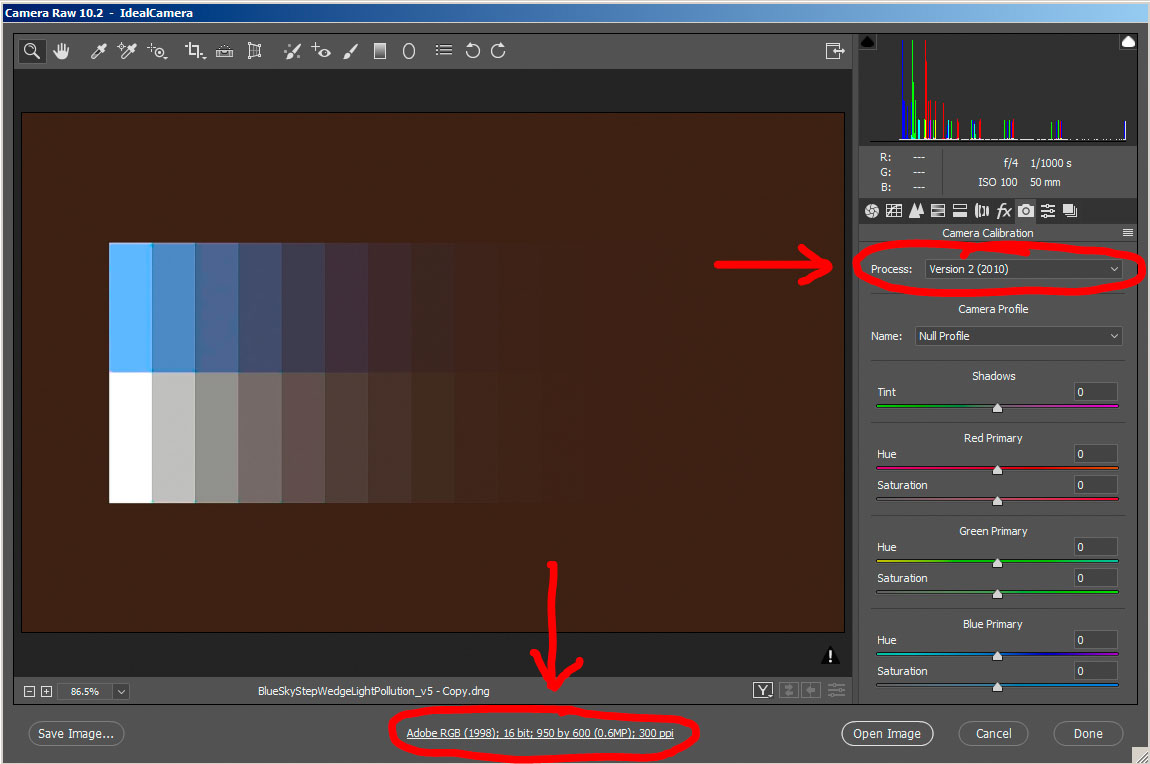Click the Shadows Tint value field
Screen dimensions: 1150x764
click(x=1095, y=392)
